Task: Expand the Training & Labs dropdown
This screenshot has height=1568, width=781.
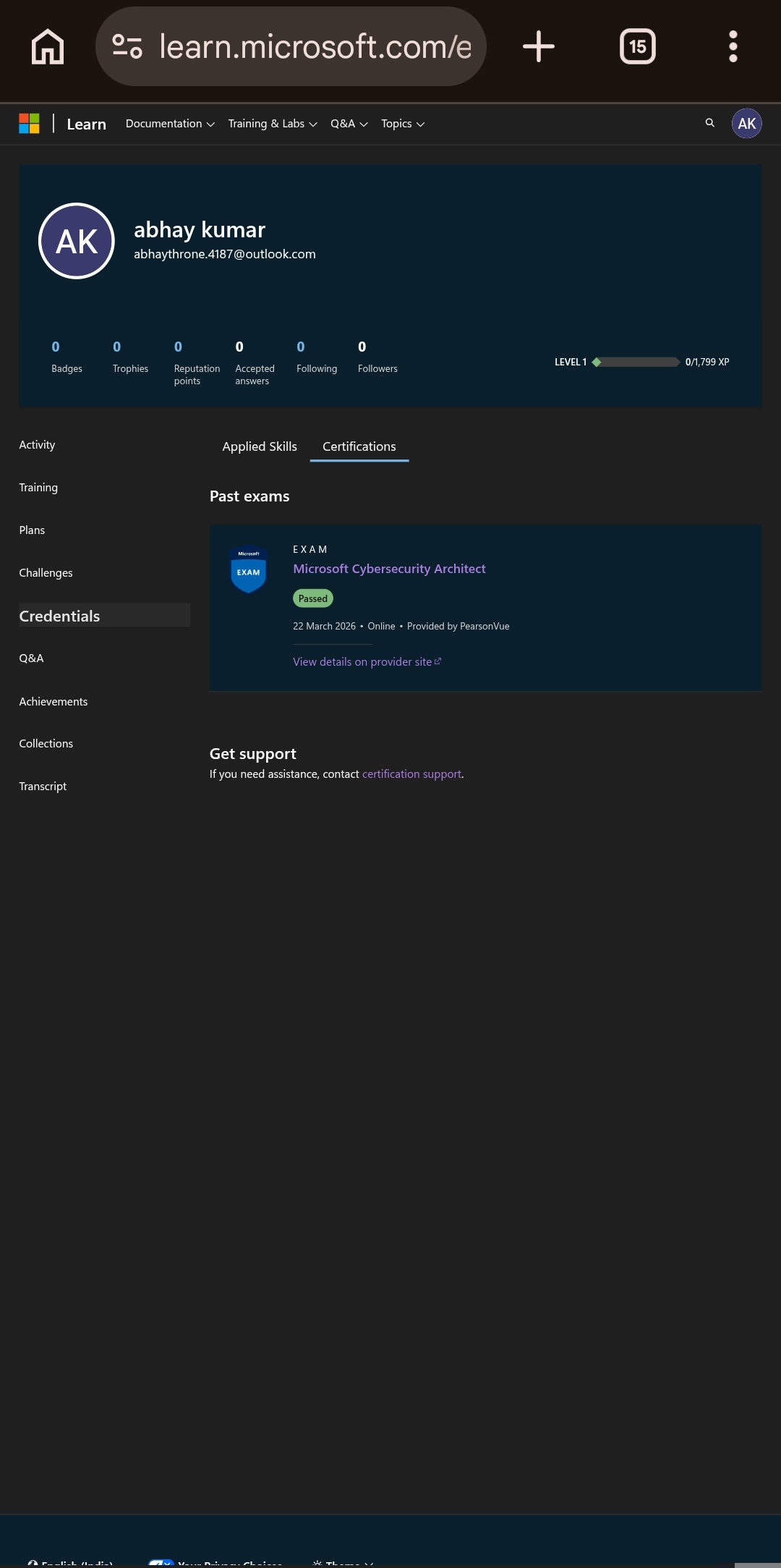Action: [273, 124]
